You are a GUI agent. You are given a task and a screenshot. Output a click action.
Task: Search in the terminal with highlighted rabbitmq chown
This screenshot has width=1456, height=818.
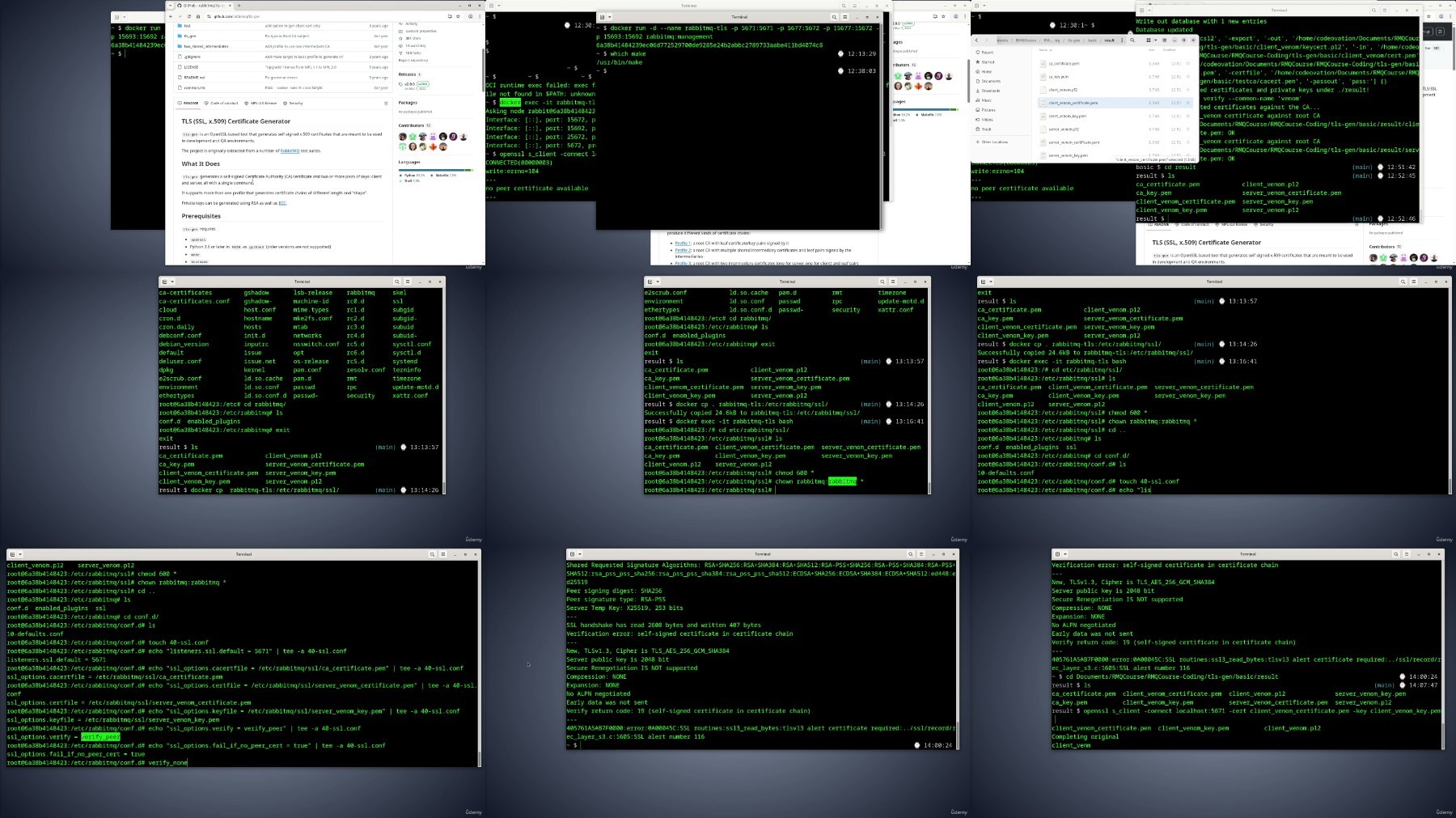coord(882,282)
